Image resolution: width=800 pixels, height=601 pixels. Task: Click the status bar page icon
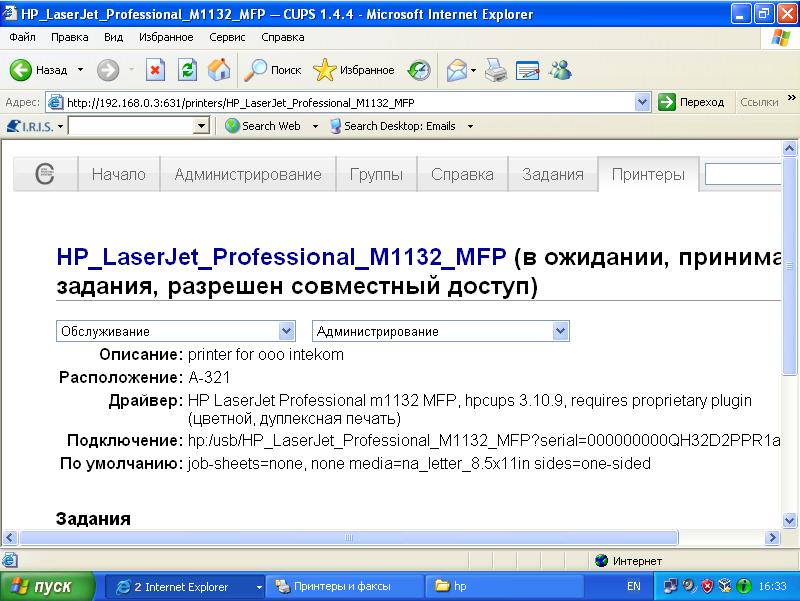(x=10, y=561)
